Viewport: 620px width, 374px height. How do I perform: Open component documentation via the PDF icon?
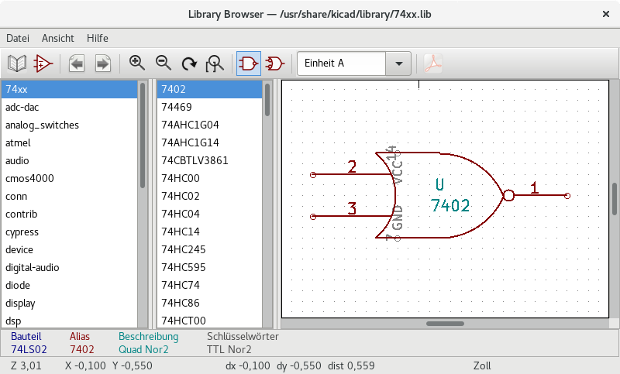[433, 63]
